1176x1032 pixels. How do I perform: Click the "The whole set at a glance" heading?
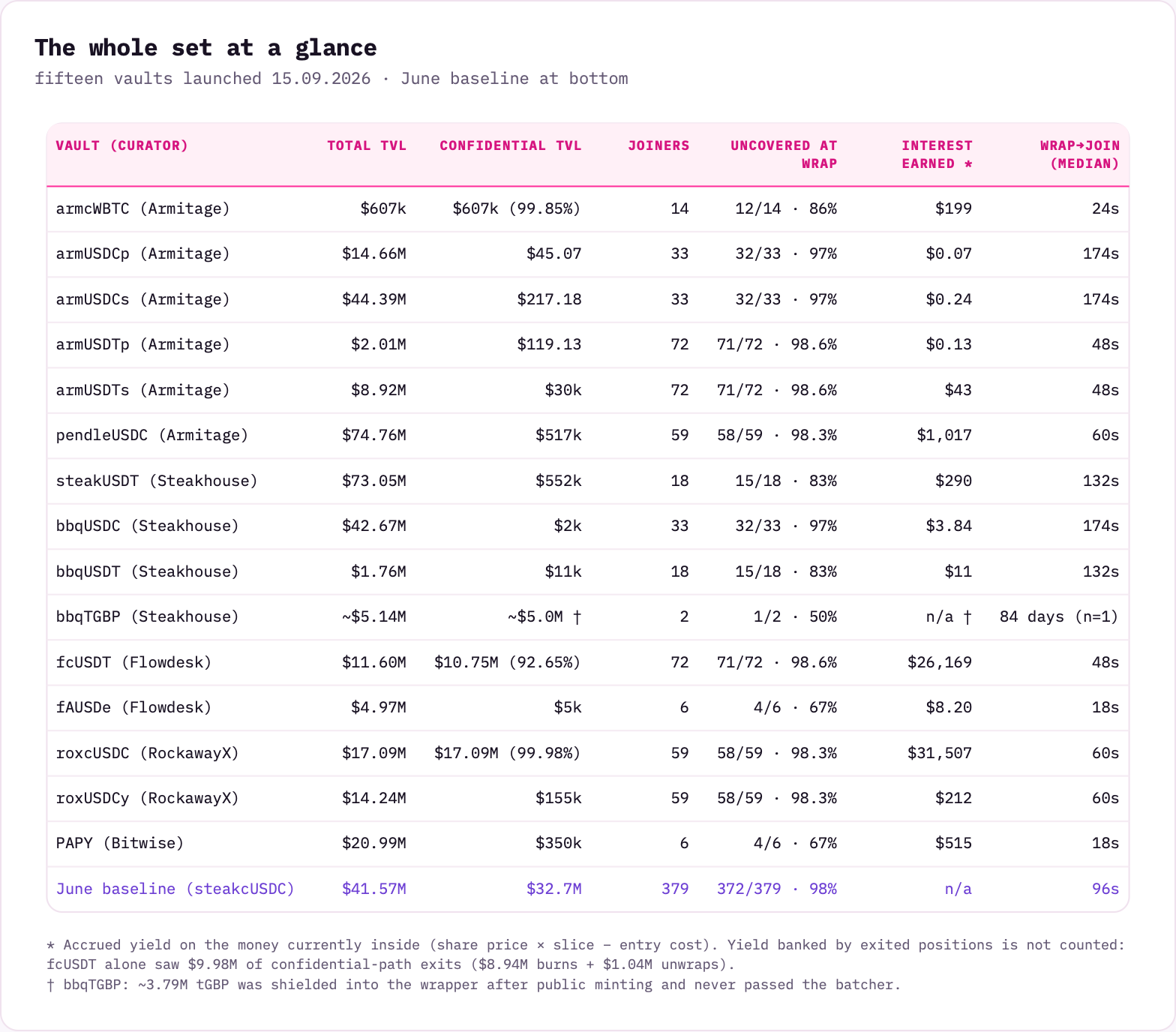pyautogui.click(x=205, y=48)
